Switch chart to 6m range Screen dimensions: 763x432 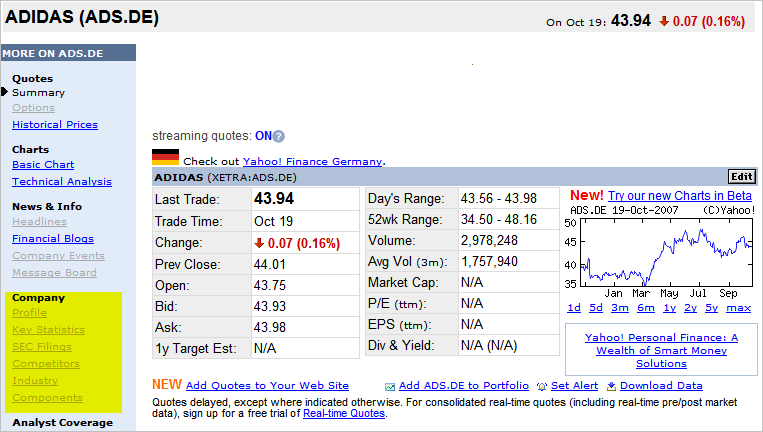click(646, 307)
